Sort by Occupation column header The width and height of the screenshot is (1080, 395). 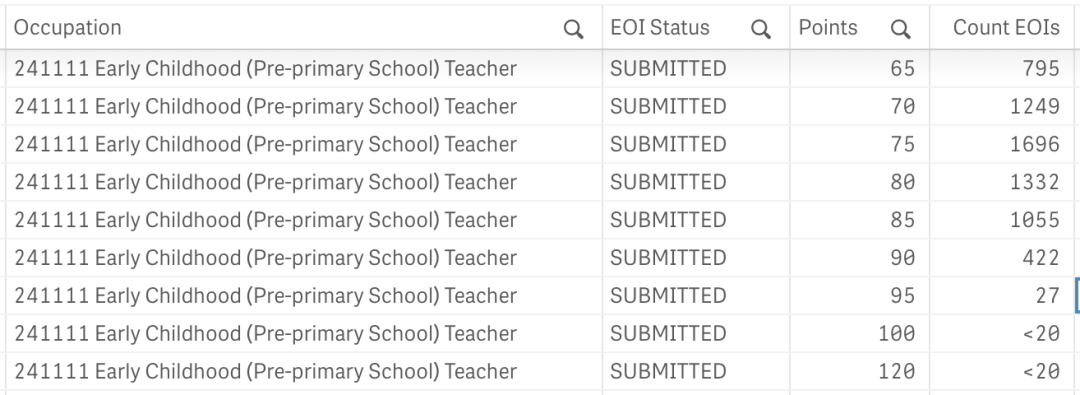[x=68, y=28]
